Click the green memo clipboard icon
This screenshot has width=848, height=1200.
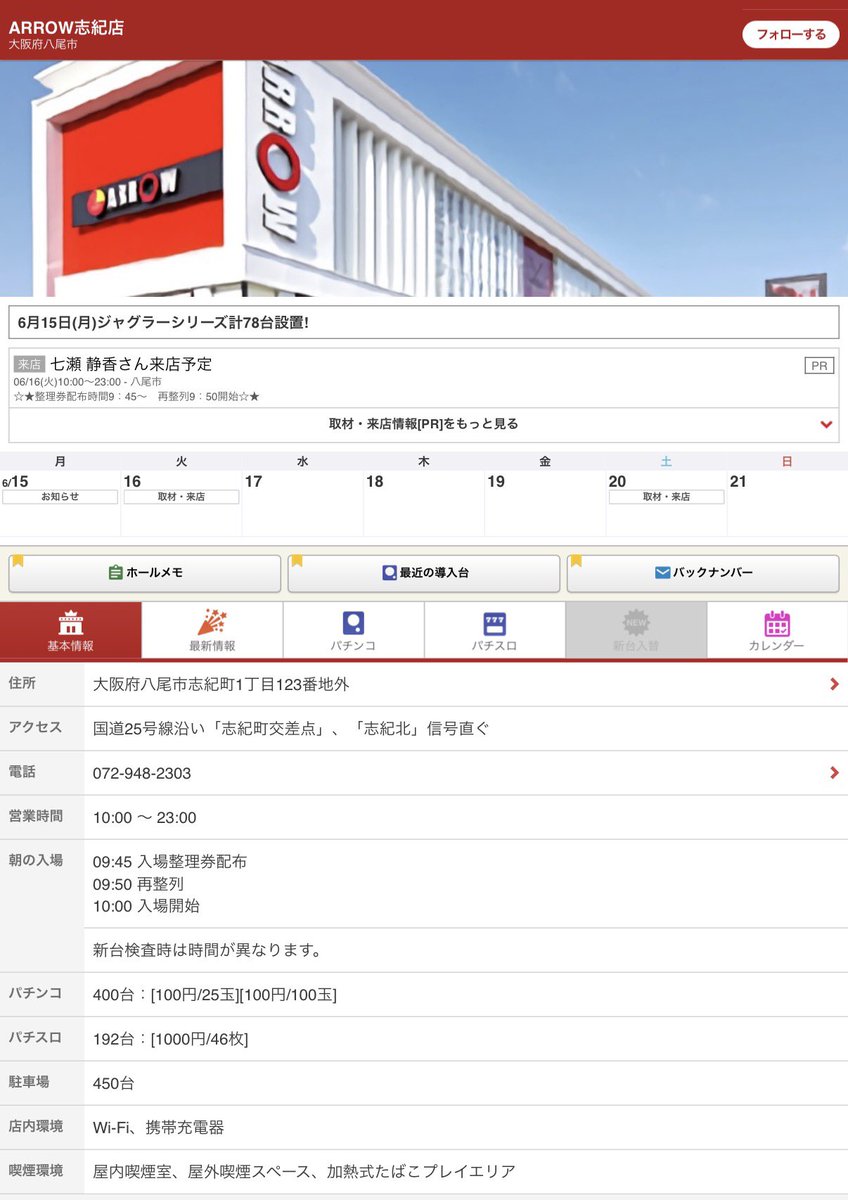coord(115,573)
